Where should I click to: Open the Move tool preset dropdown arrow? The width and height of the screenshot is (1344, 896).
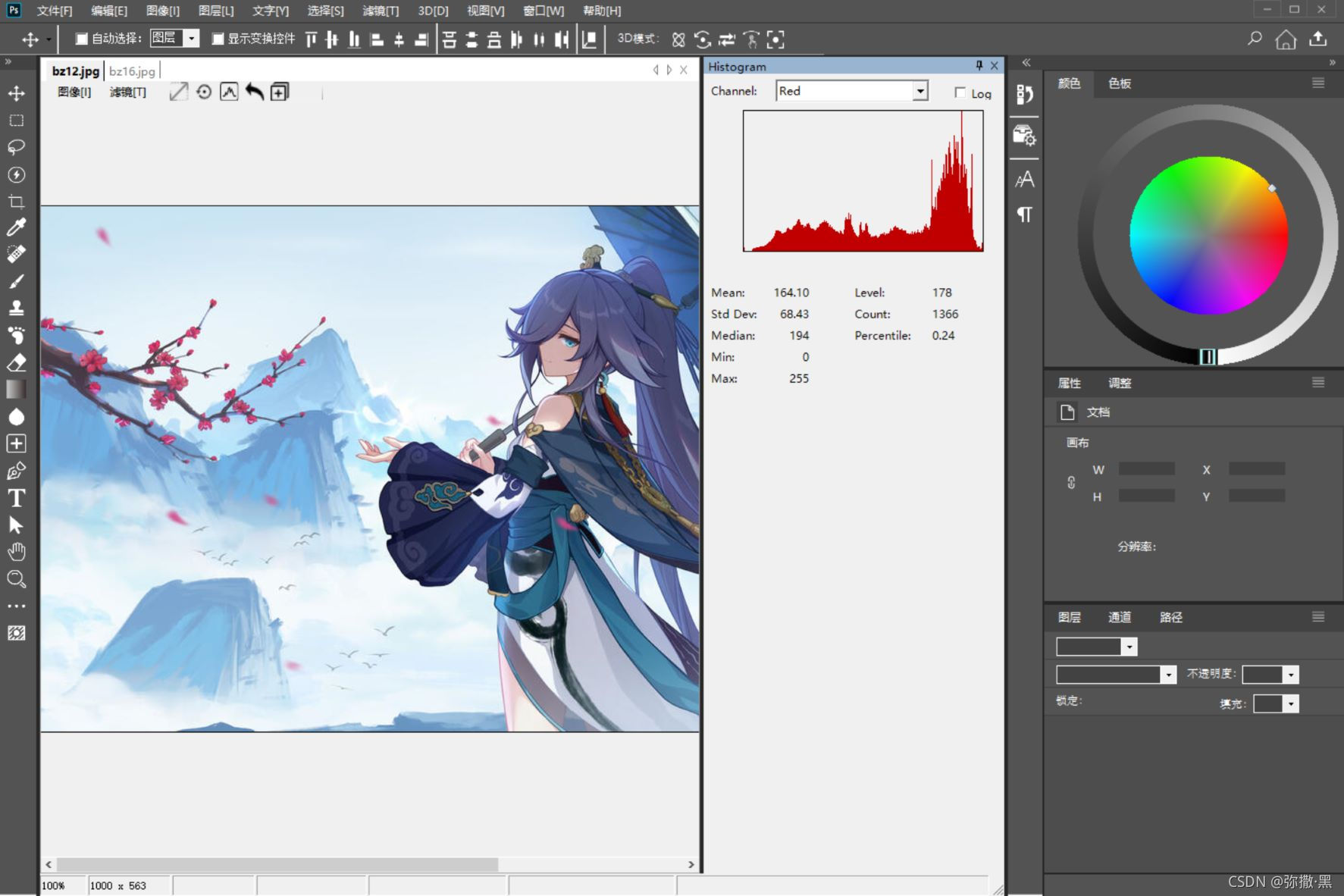(x=49, y=39)
